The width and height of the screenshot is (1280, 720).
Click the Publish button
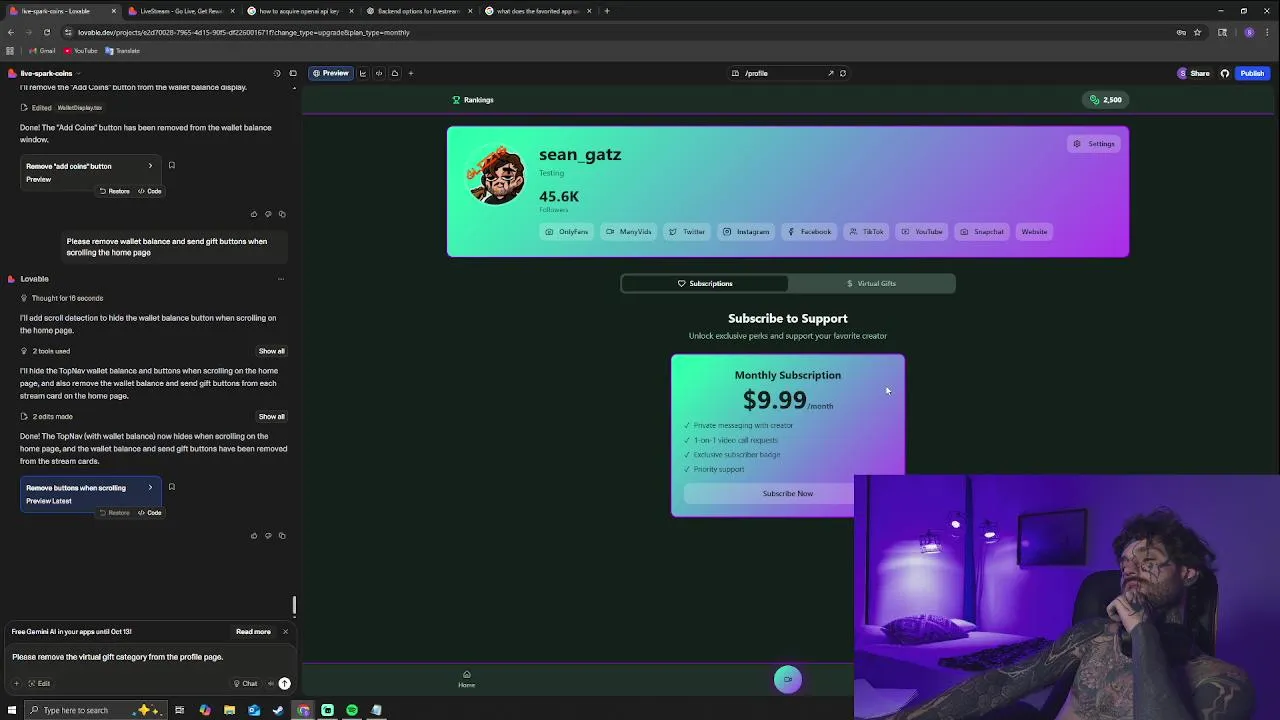[1252, 73]
